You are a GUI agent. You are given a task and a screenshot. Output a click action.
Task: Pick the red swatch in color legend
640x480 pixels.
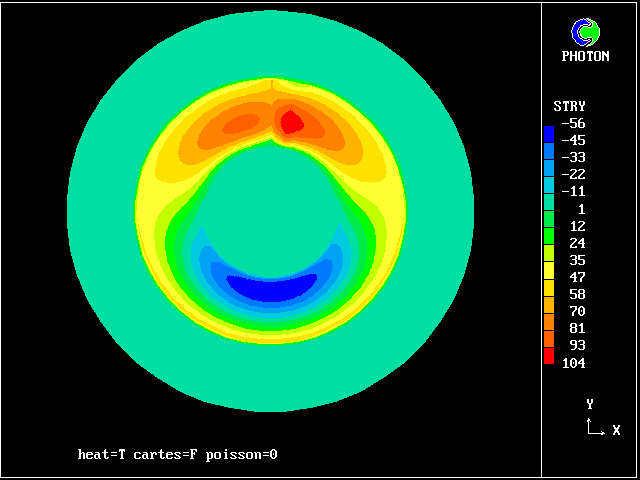tap(548, 354)
